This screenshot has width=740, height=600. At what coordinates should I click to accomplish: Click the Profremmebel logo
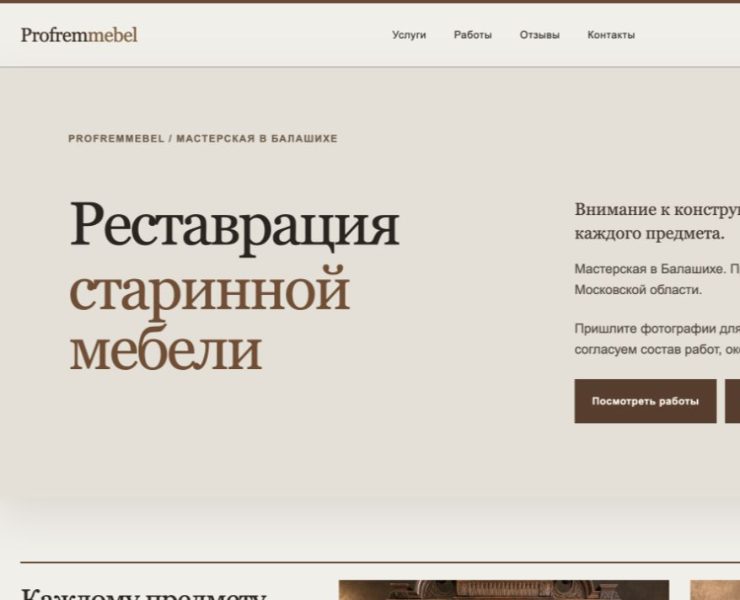tap(79, 35)
